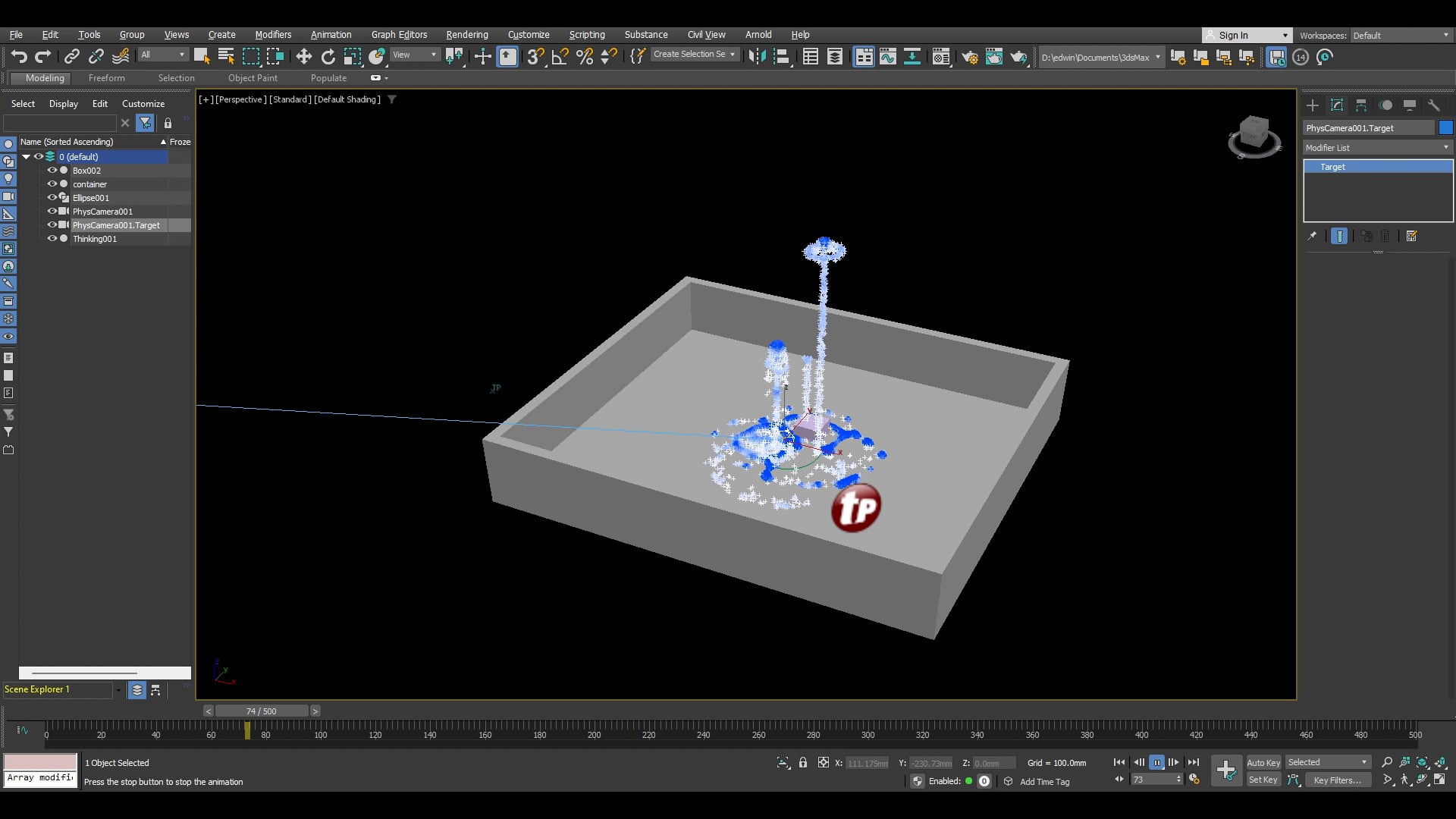The image size is (1456, 819).
Task: Open the Render Setup dialog
Action: tap(970, 56)
